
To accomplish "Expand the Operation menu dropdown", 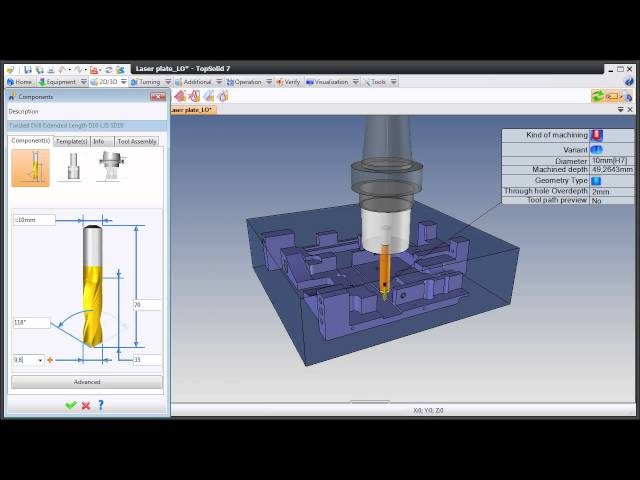I will 268,82.
